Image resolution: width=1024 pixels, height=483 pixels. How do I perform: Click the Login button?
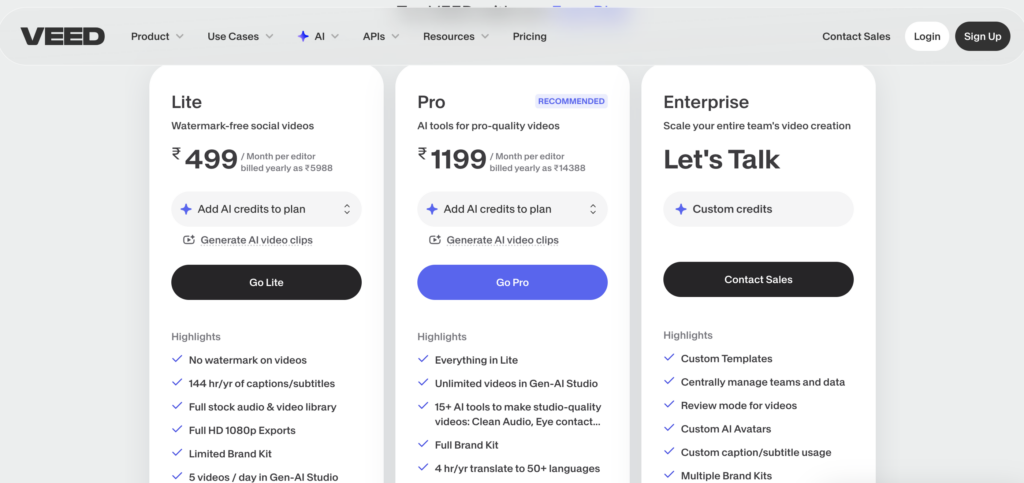926,37
